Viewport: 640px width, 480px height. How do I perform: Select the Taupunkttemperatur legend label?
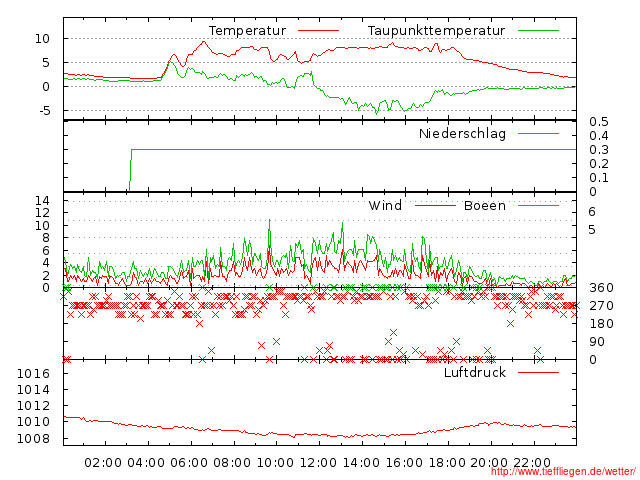pos(436,31)
